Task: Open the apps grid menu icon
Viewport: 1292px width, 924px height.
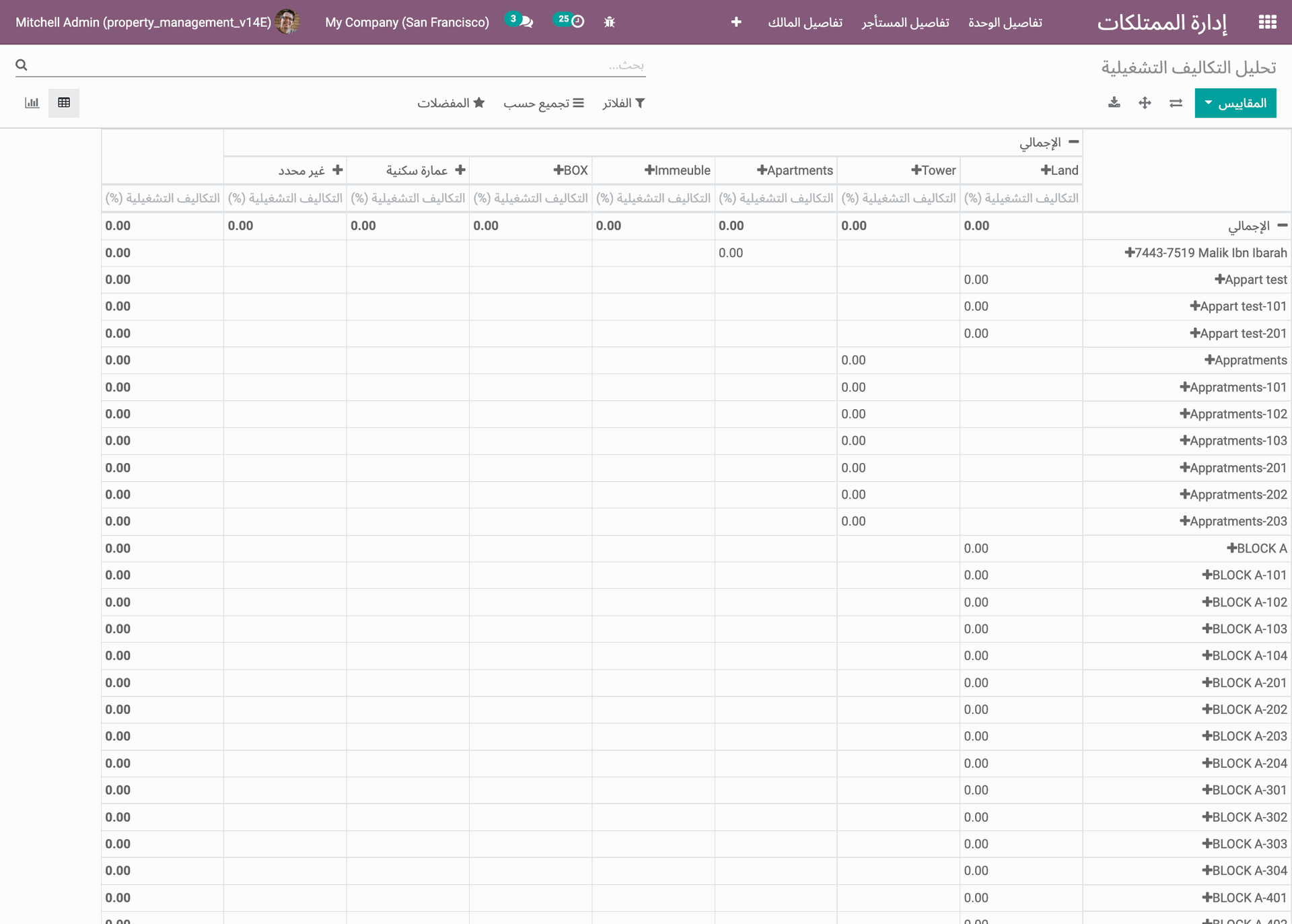Action: click(x=1267, y=22)
